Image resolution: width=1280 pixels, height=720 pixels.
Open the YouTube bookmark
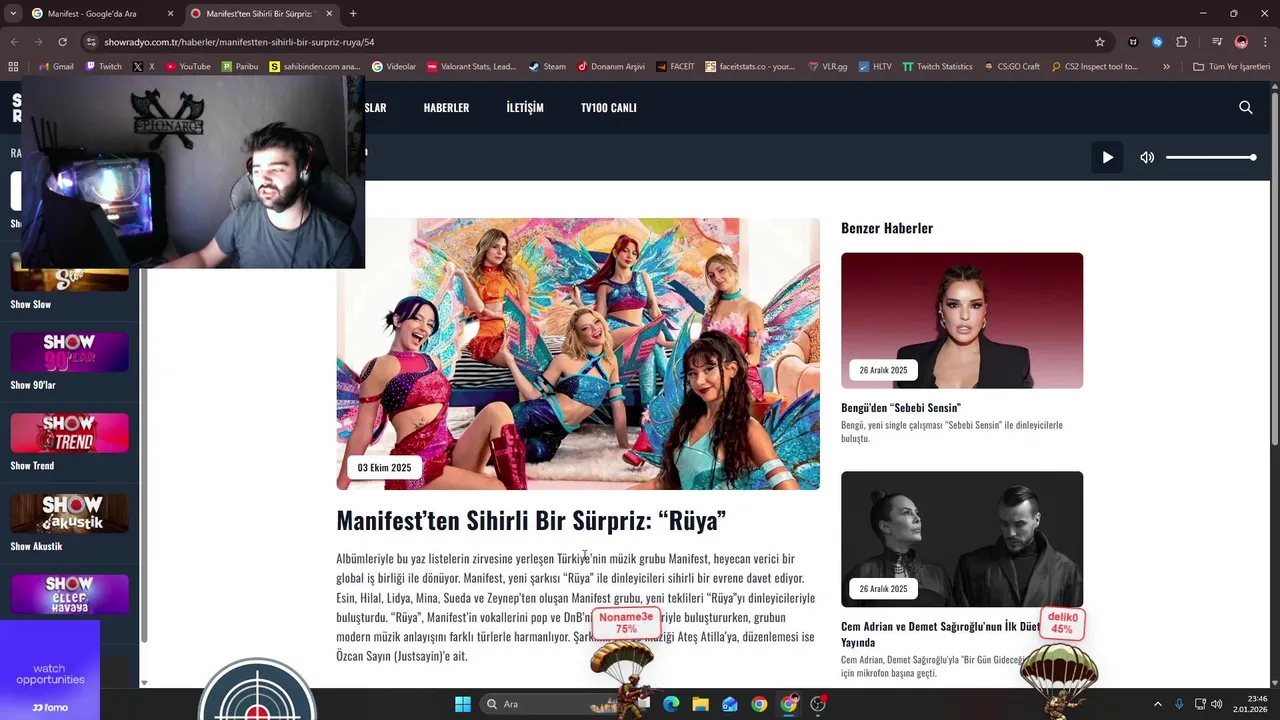click(x=188, y=67)
